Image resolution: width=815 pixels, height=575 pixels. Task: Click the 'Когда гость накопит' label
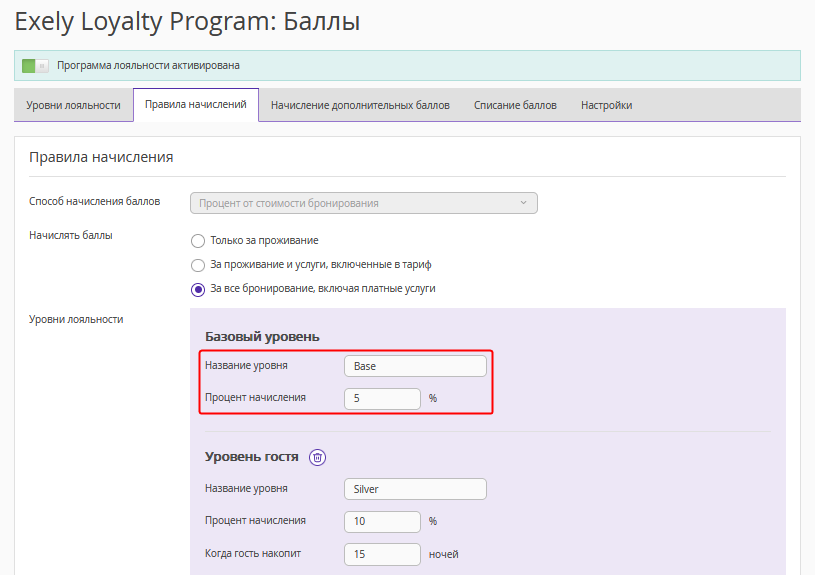click(253, 554)
